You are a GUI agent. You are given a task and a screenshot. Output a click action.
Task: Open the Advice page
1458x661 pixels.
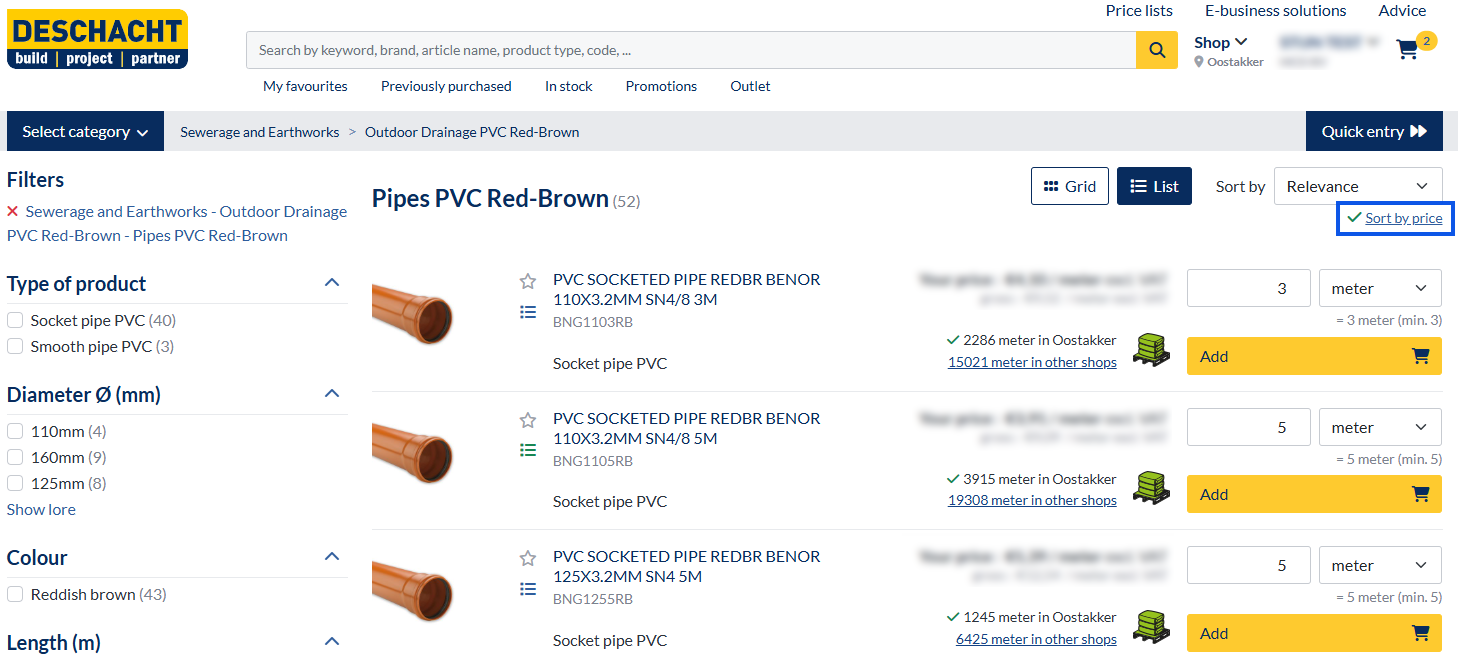pyautogui.click(x=1402, y=11)
